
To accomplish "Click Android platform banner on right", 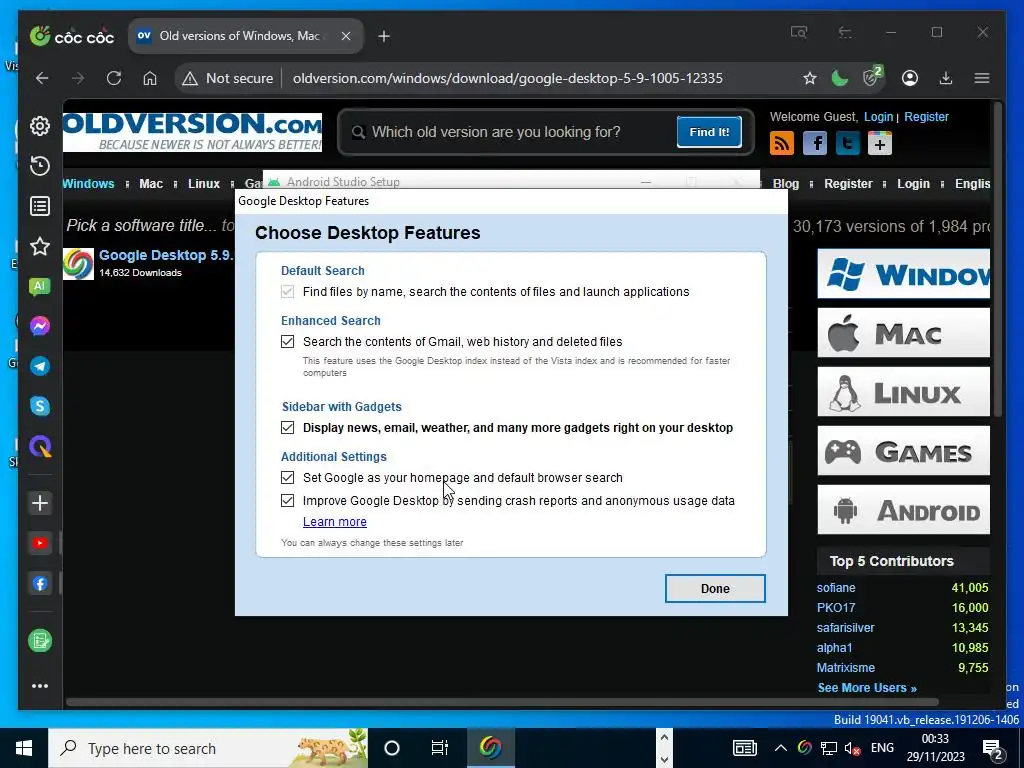I will point(903,509).
